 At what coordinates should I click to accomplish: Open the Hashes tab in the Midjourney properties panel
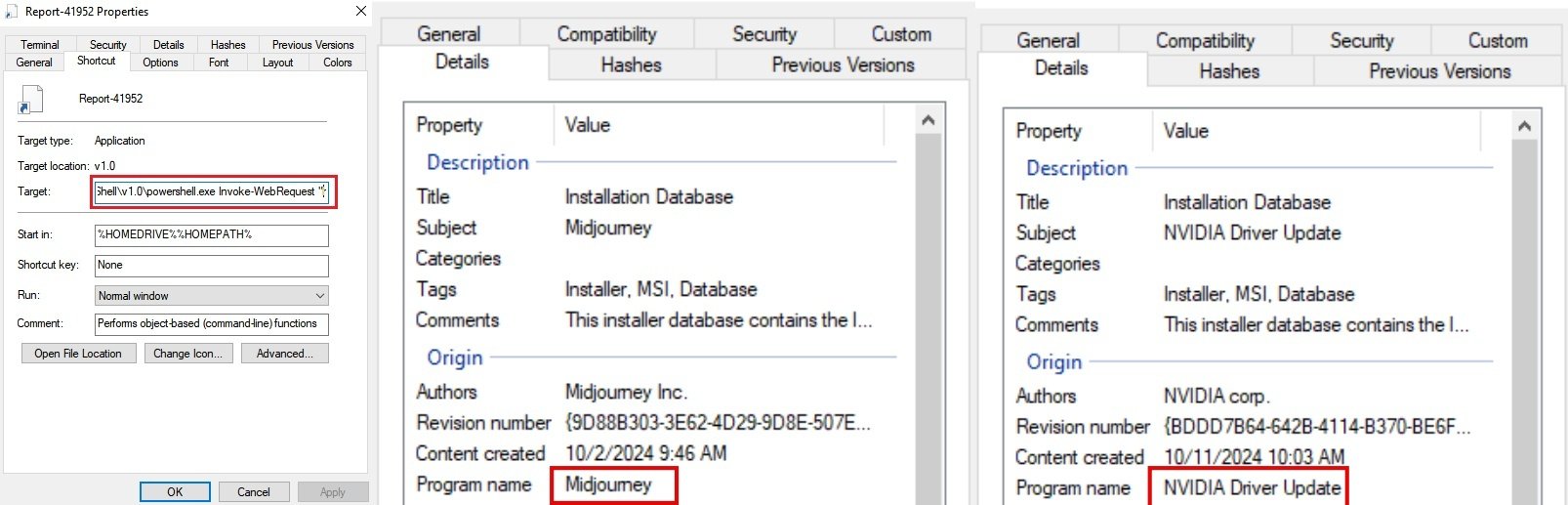[x=632, y=65]
